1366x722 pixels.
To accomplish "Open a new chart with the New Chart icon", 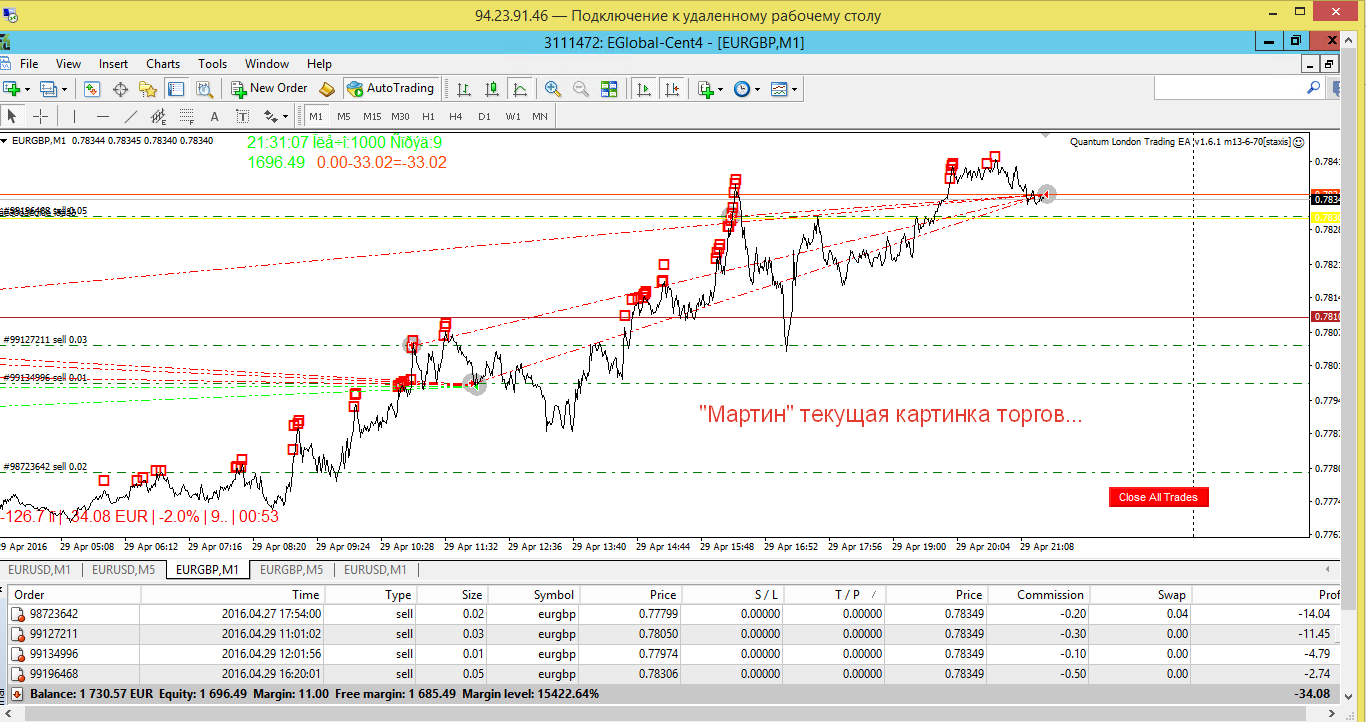I will click(x=12, y=89).
